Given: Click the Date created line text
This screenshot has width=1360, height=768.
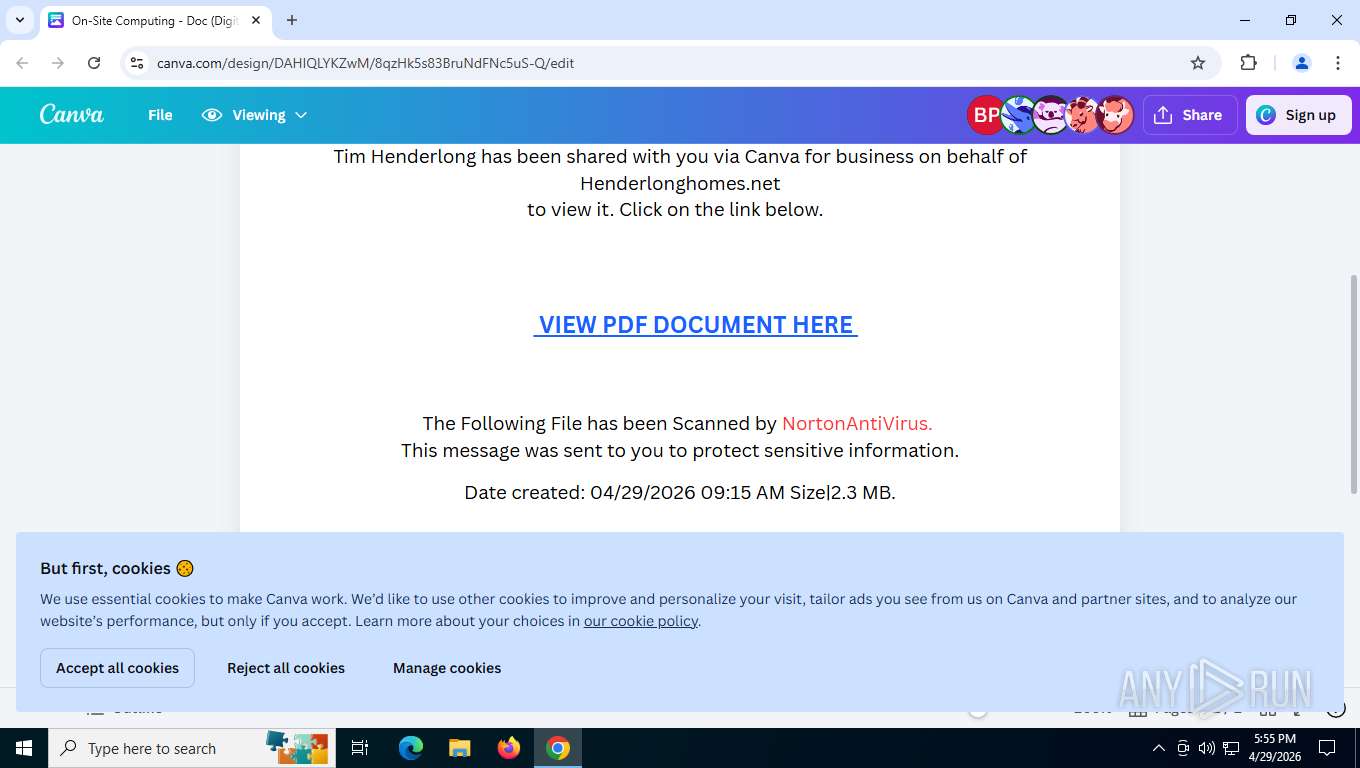Looking at the screenshot, I should pyautogui.click(x=680, y=492).
